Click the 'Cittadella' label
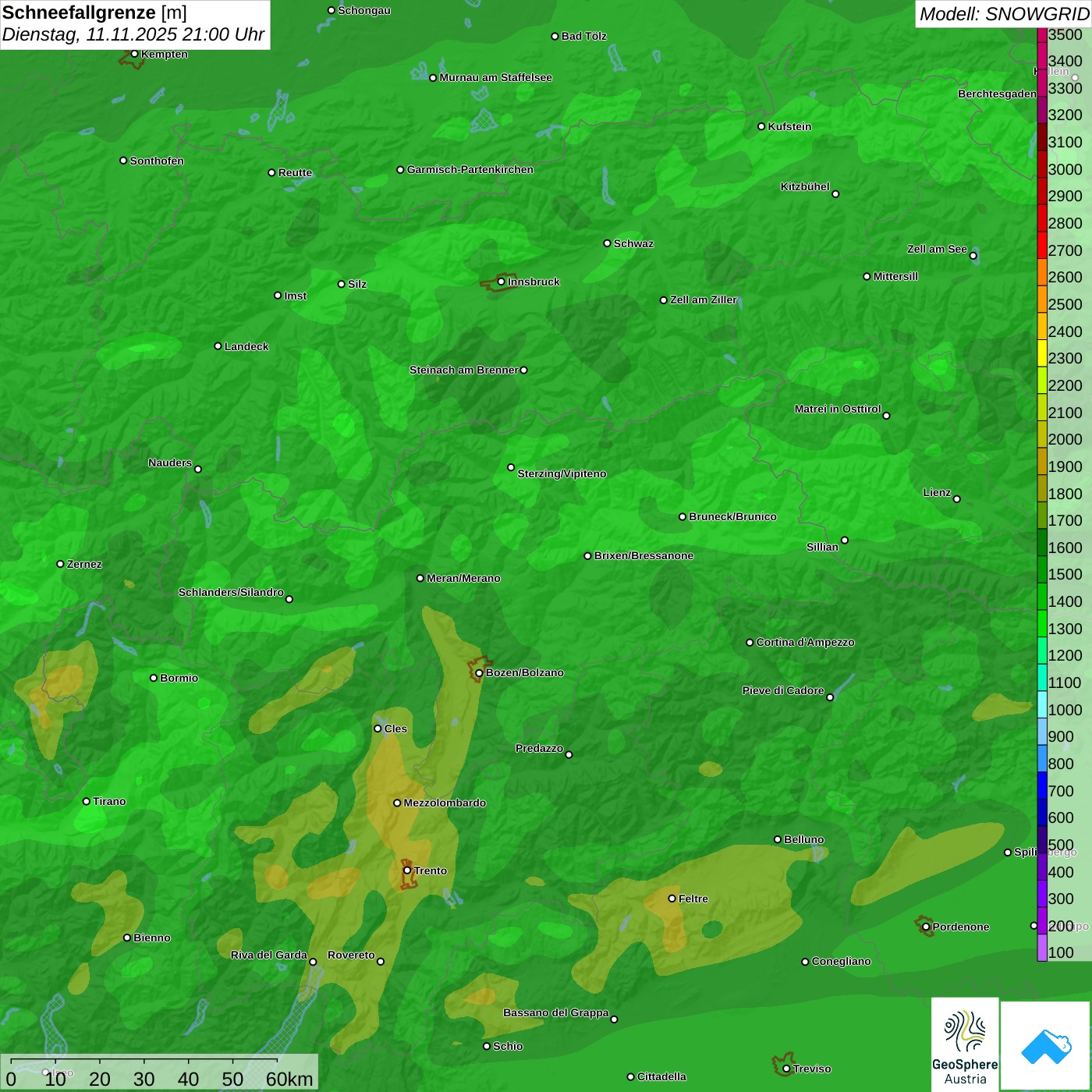The height and width of the screenshot is (1092, 1092). coord(662,1076)
